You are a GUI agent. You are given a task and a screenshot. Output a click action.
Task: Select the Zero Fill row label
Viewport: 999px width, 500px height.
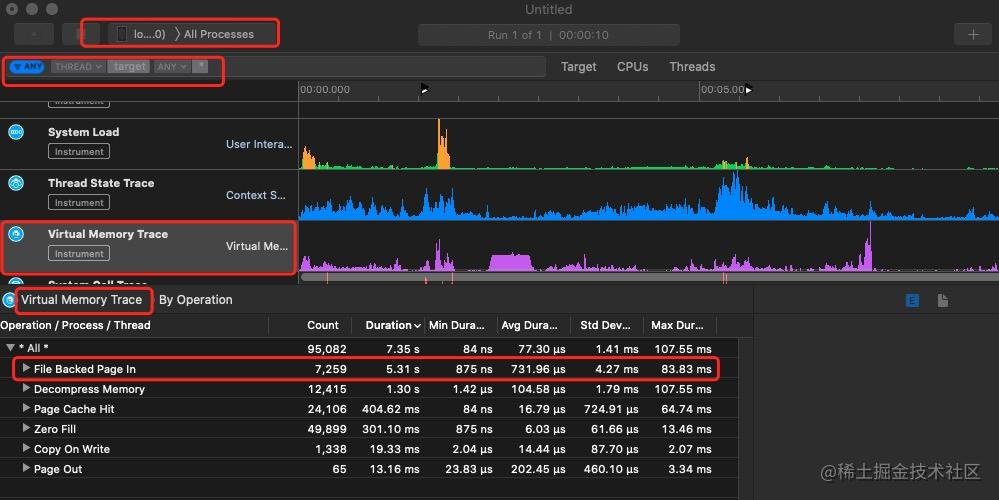[55, 429]
